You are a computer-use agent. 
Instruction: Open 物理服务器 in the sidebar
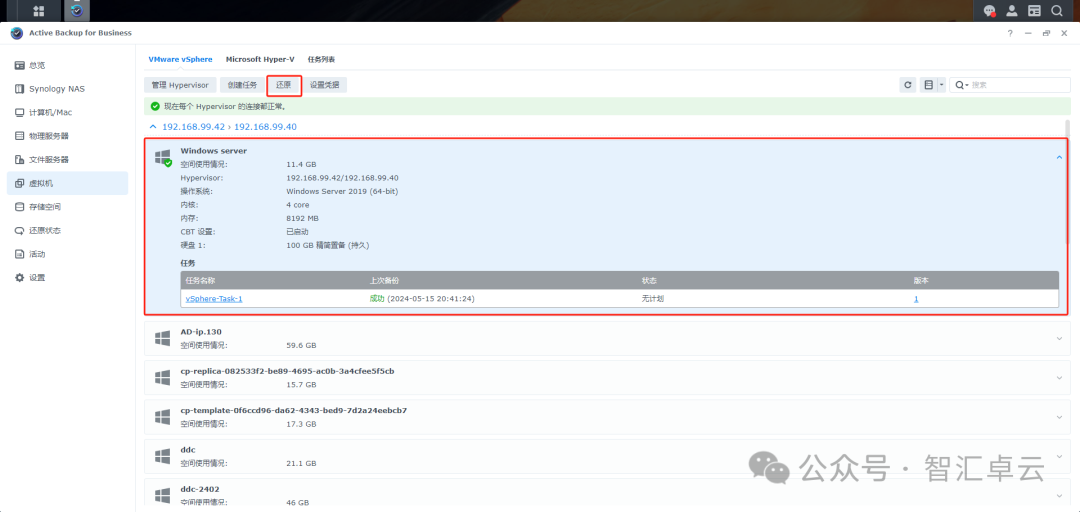coord(67,136)
